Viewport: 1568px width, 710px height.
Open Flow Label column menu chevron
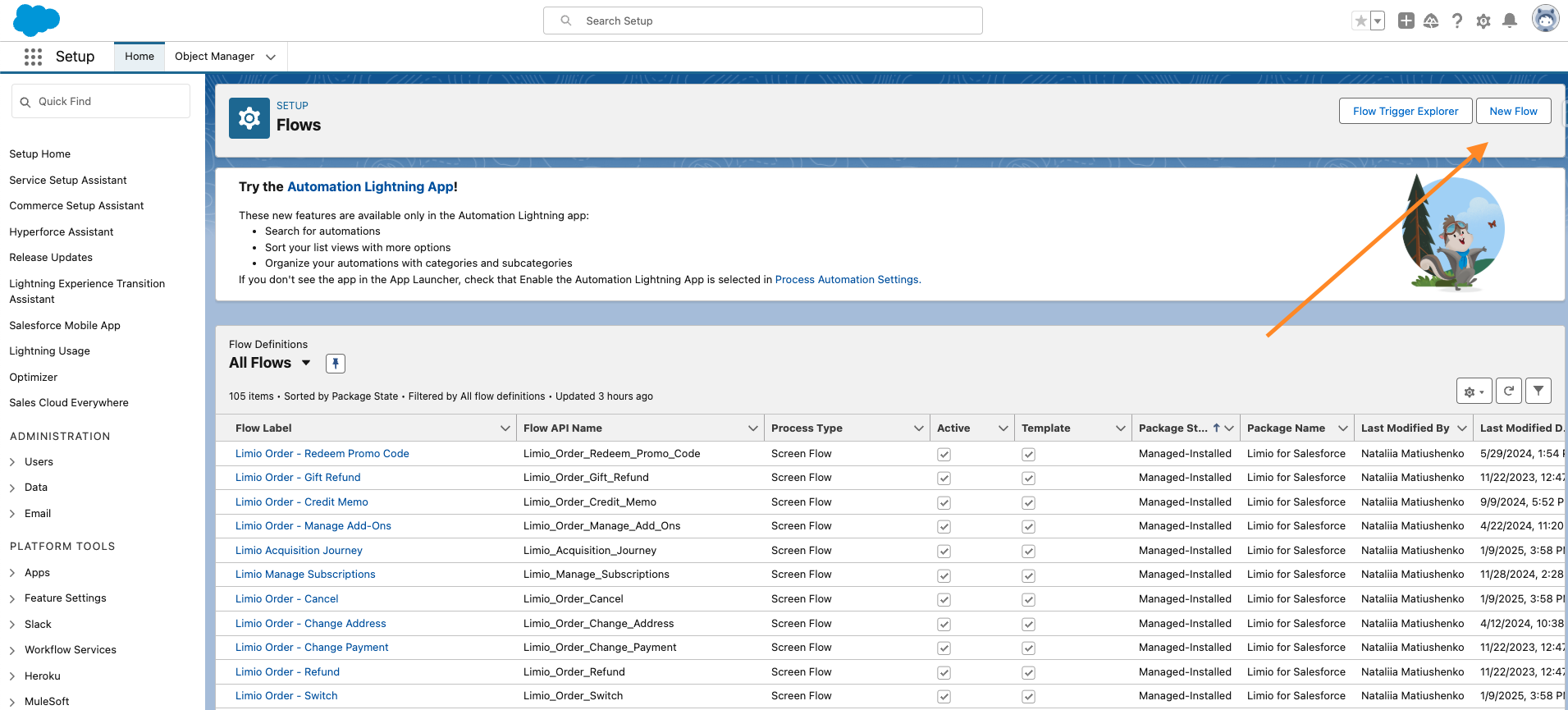pos(505,428)
